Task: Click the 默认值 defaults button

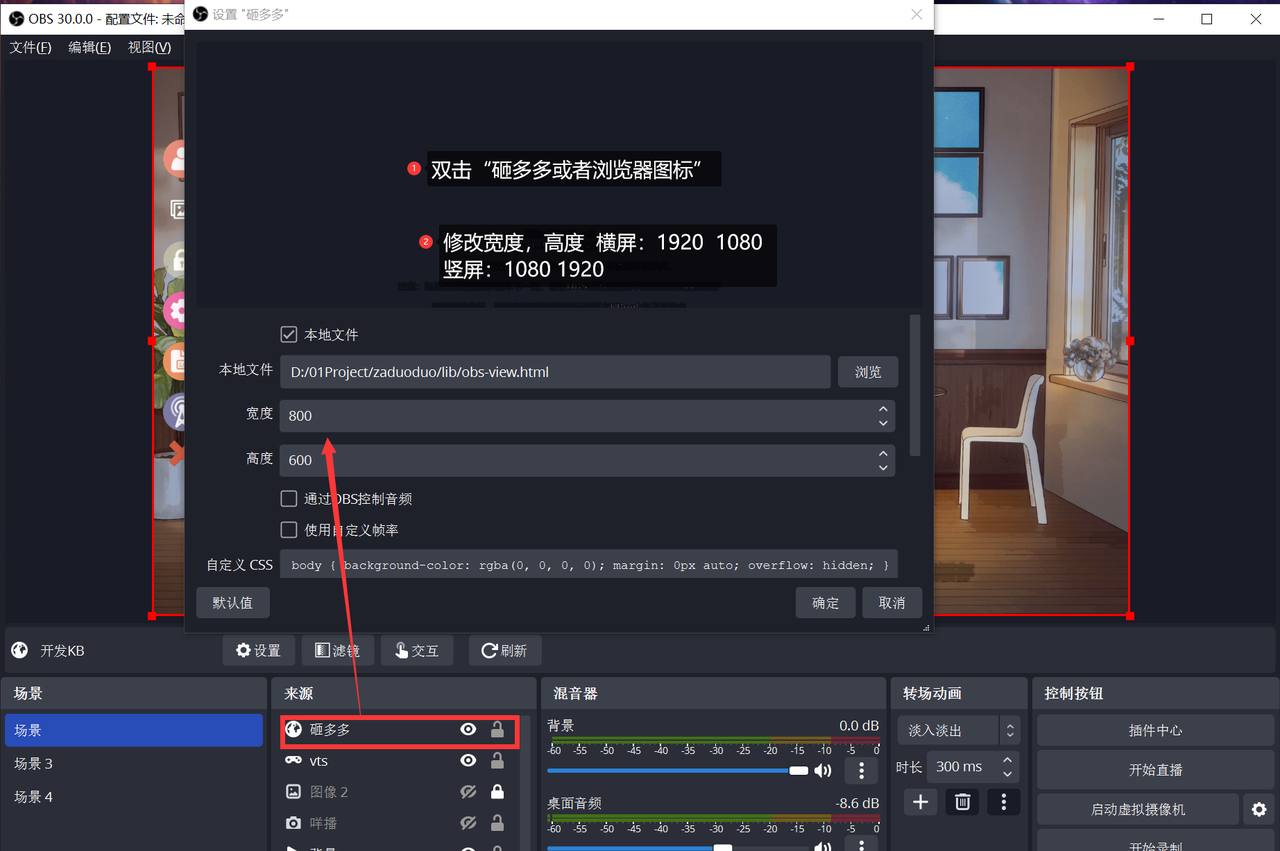Action: click(233, 603)
